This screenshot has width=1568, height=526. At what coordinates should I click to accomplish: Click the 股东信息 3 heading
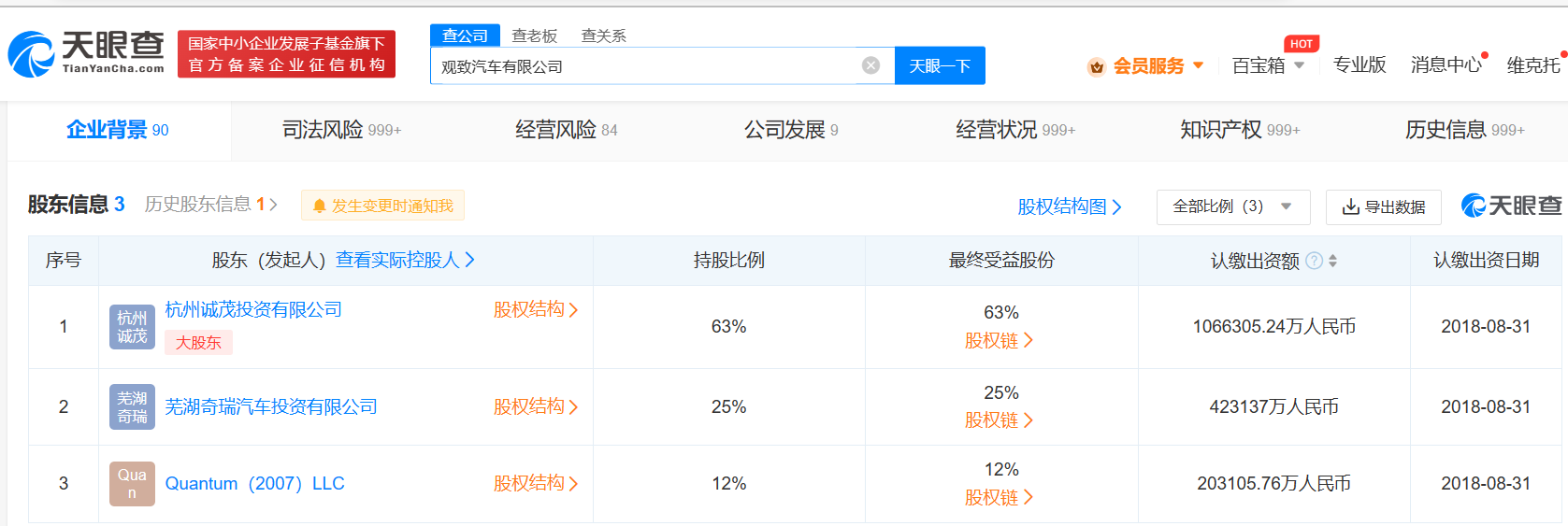(76, 204)
